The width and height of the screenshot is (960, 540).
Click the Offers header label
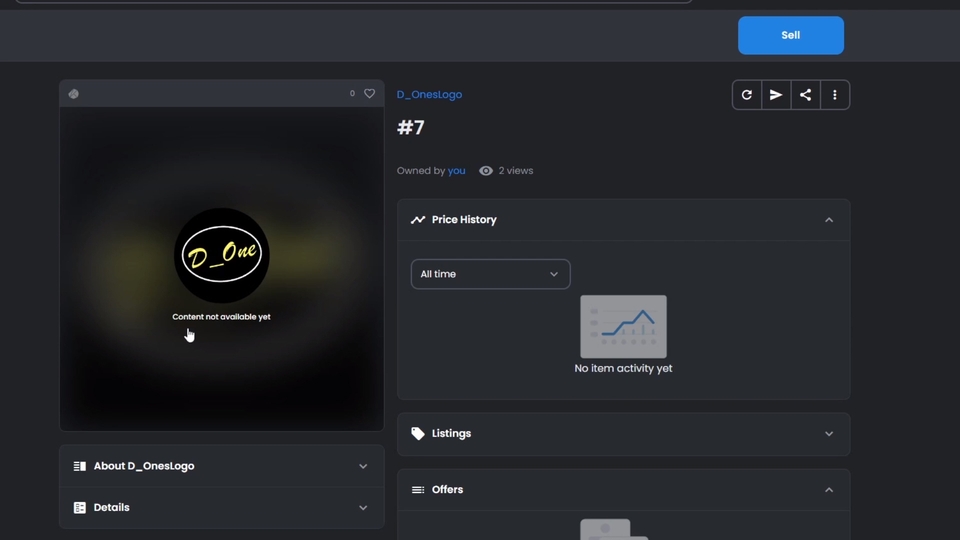click(x=448, y=490)
